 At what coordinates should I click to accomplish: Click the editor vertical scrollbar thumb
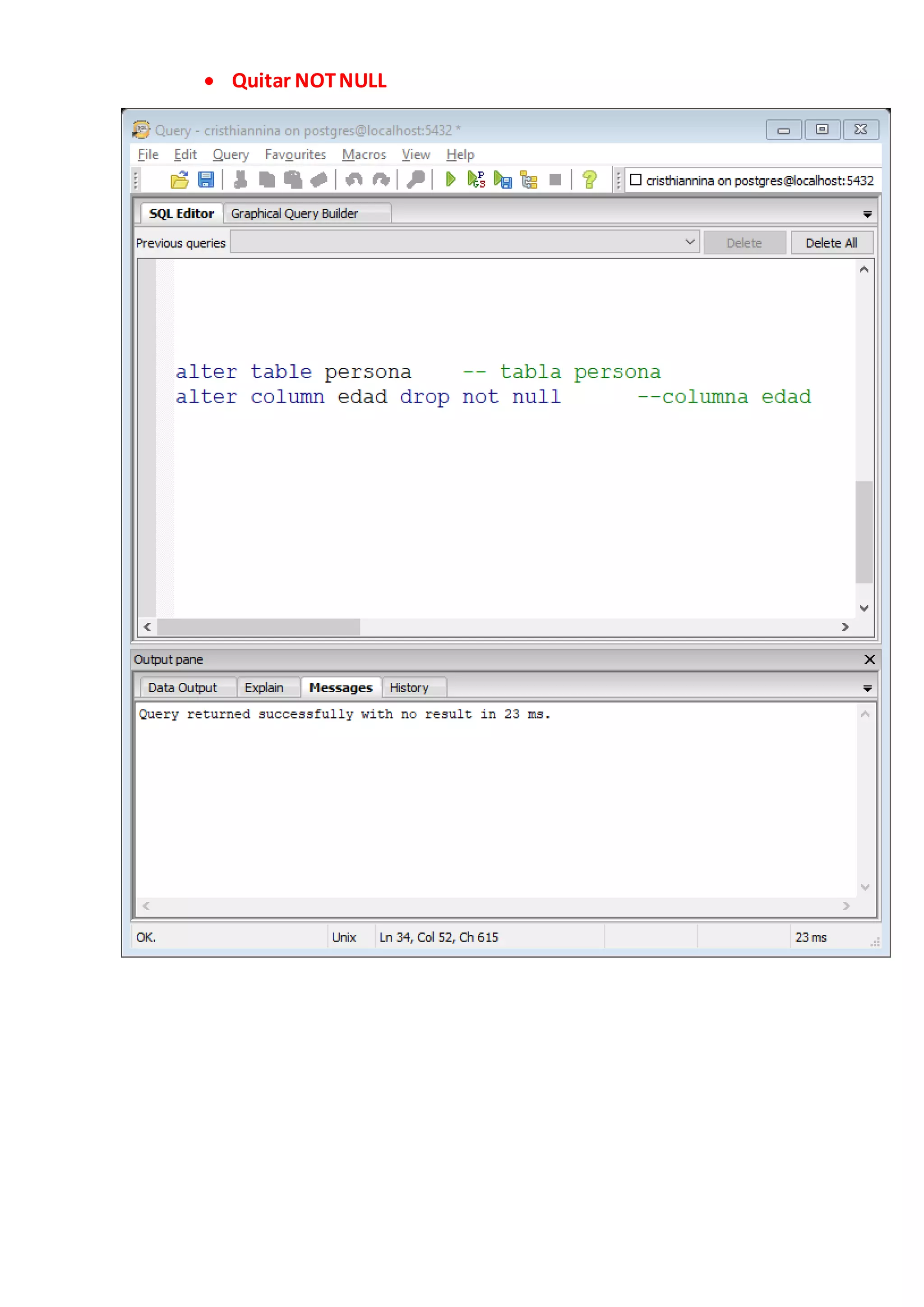pyautogui.click(x=864, y=532)
